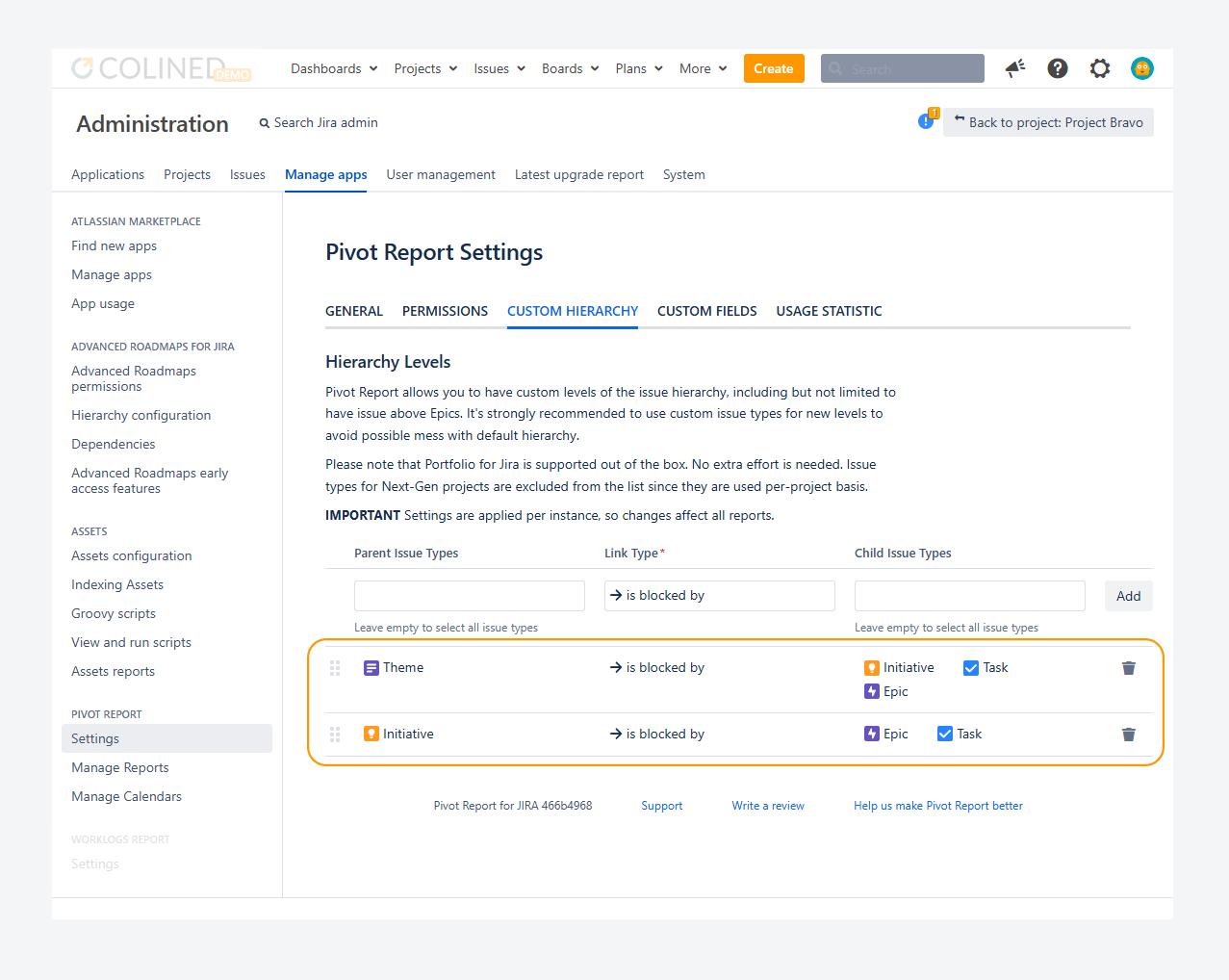This screenshot has width=1229, height=980.
Task: Switch to the Manage apps tab
Action: coord(326,174)
